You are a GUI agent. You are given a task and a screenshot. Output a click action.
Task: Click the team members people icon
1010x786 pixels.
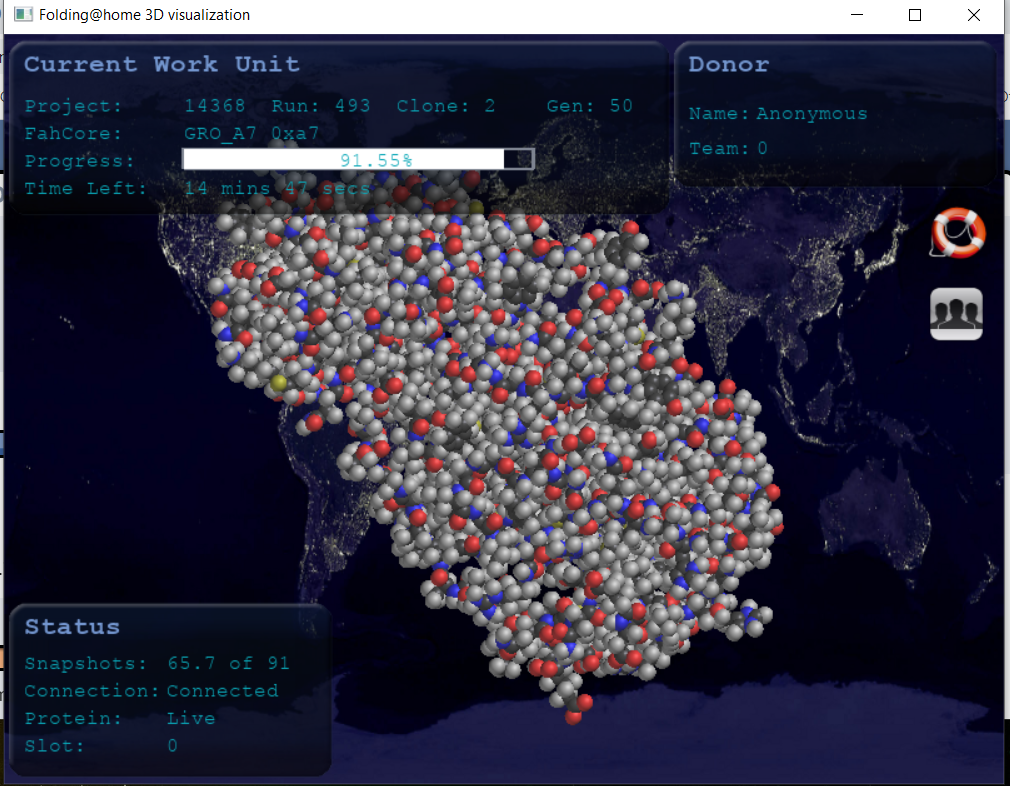pyautogui.click(x=956, y=313)
